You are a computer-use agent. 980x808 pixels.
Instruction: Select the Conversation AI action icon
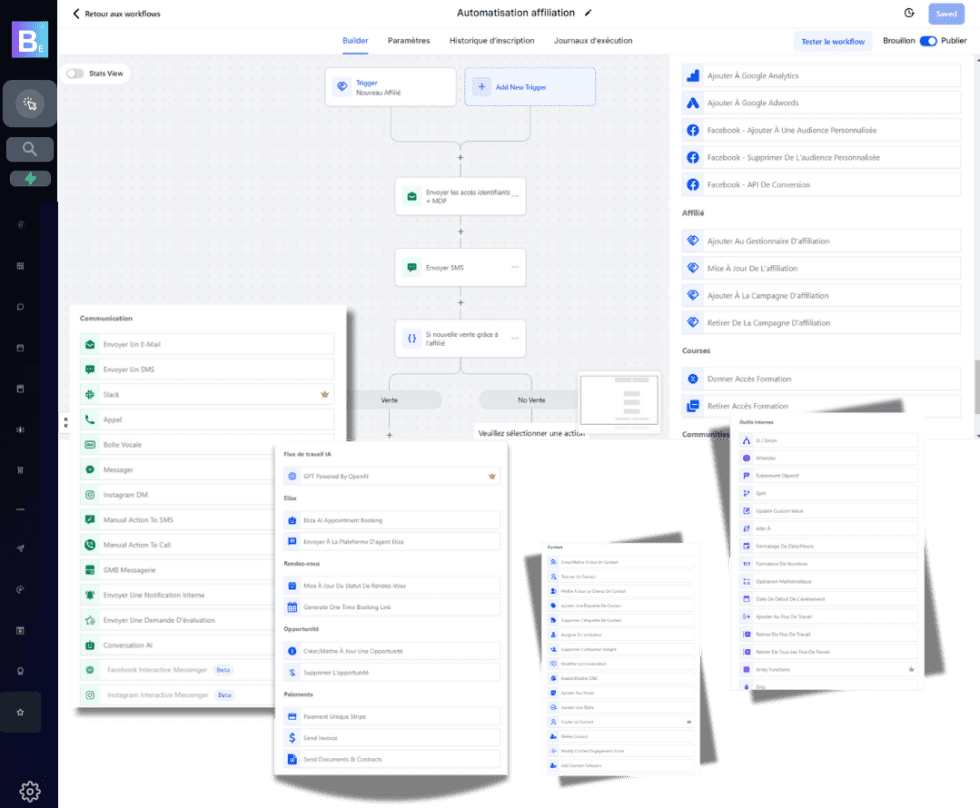tap(90, 644)
